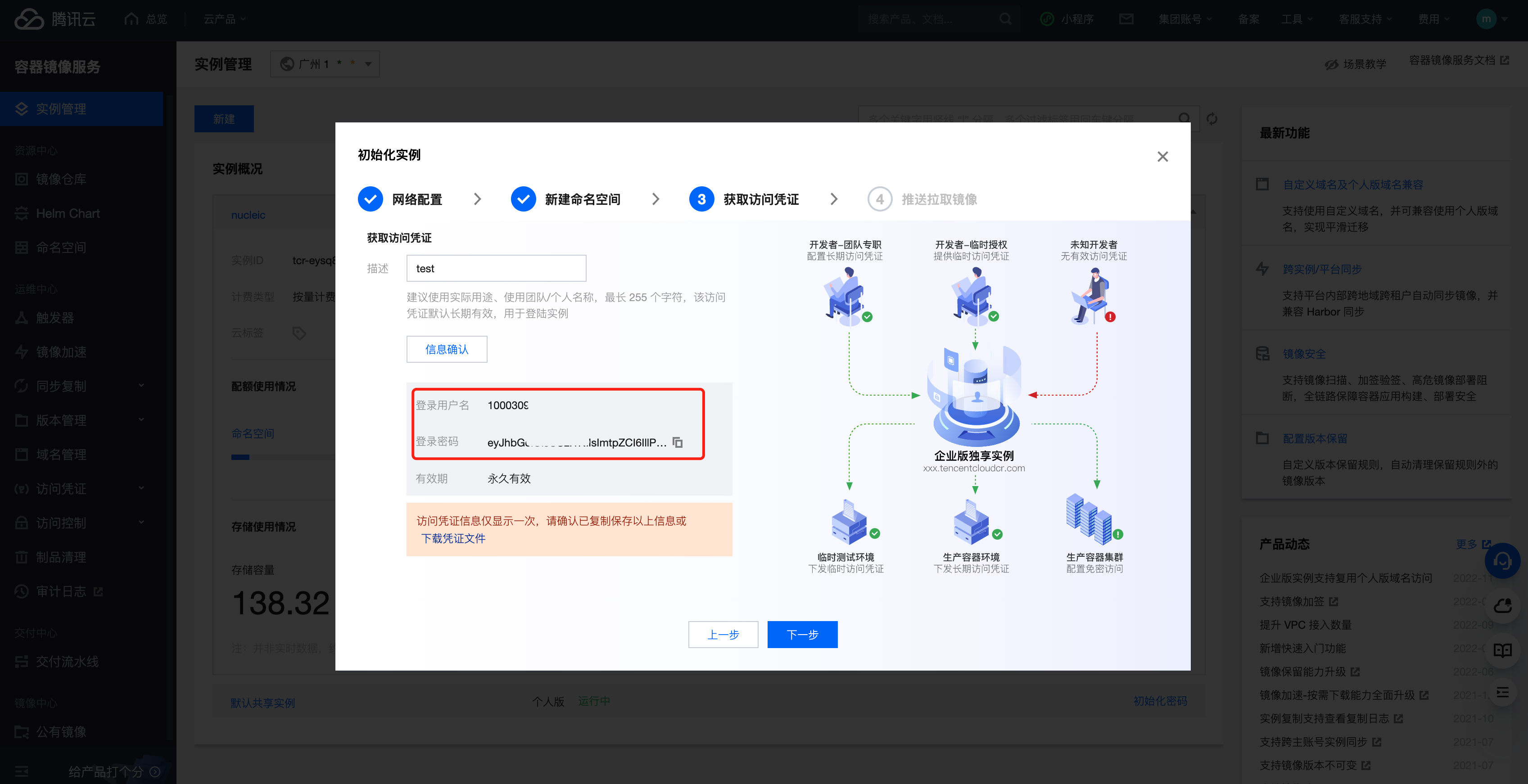Click the mail envelope icon in the top bar
Image resolution: width=1528 pixels, height=784 pixels.
1126,19
